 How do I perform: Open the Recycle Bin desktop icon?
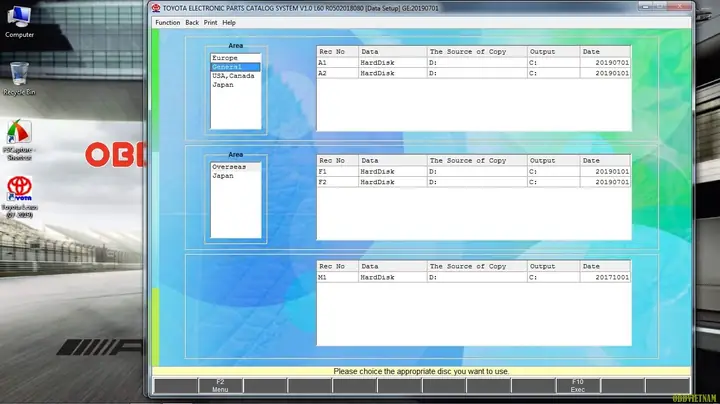19,79
